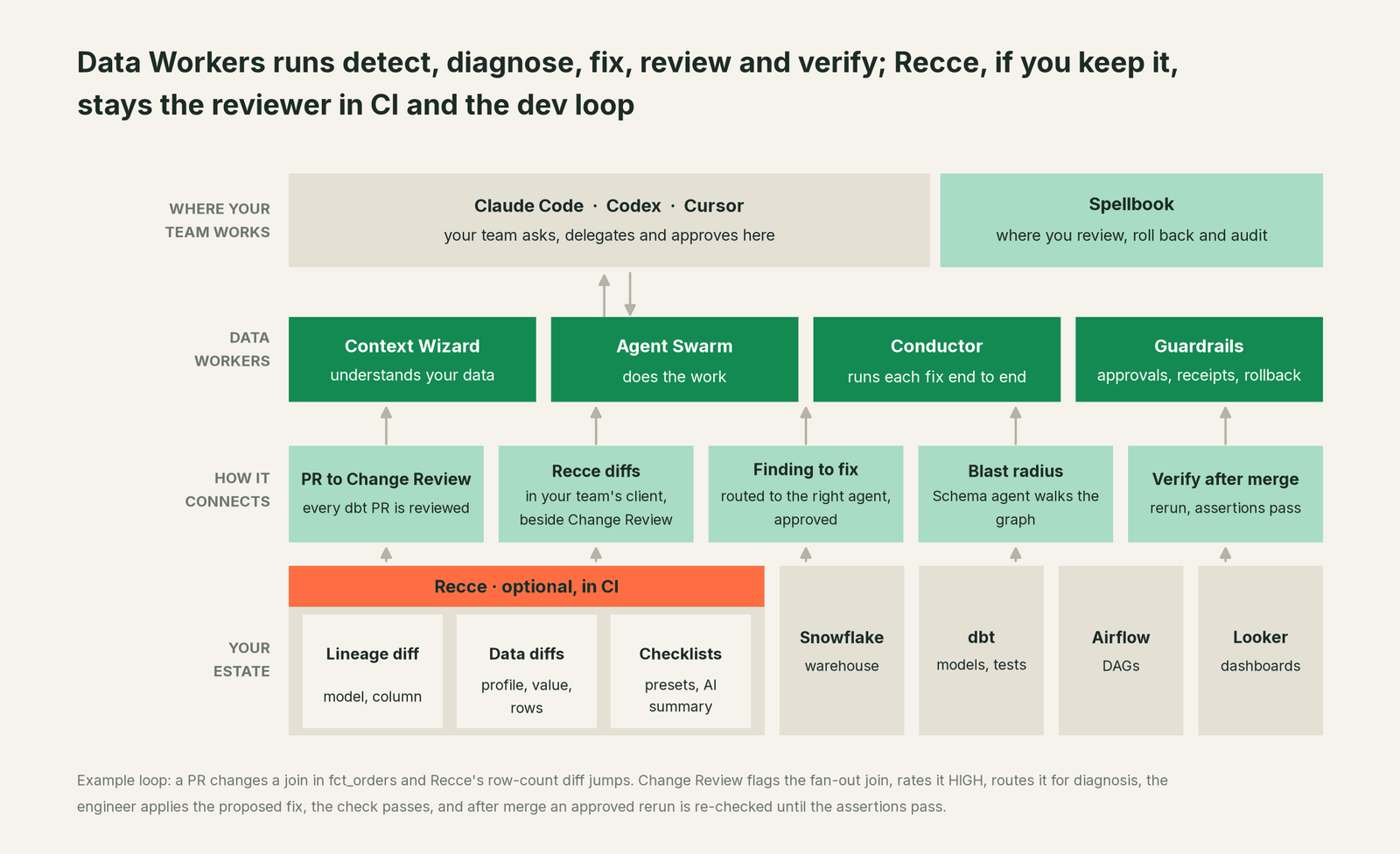Image resolution: width=1400 pixels, height=854 pixels.
Task: Click the Guardrails card
Action: click(1199, 360)
